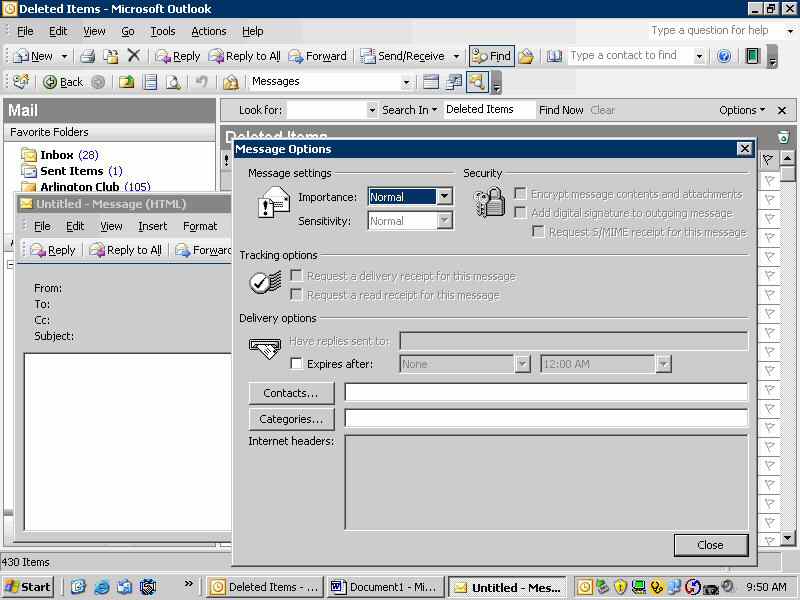Click the Categories text field
This screenshot has height=600, width=800.
point(546,418)
